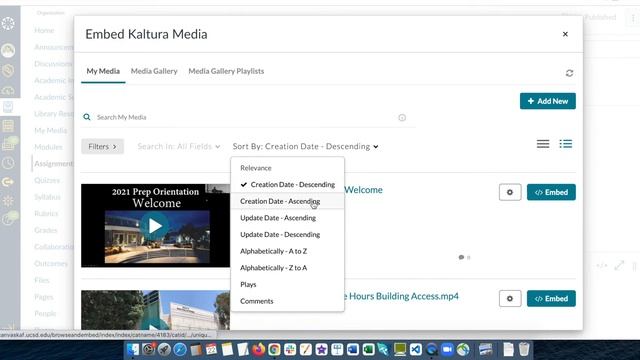Open the Welcome video title link
640x360 pixels.
click(x=364, y=190)
